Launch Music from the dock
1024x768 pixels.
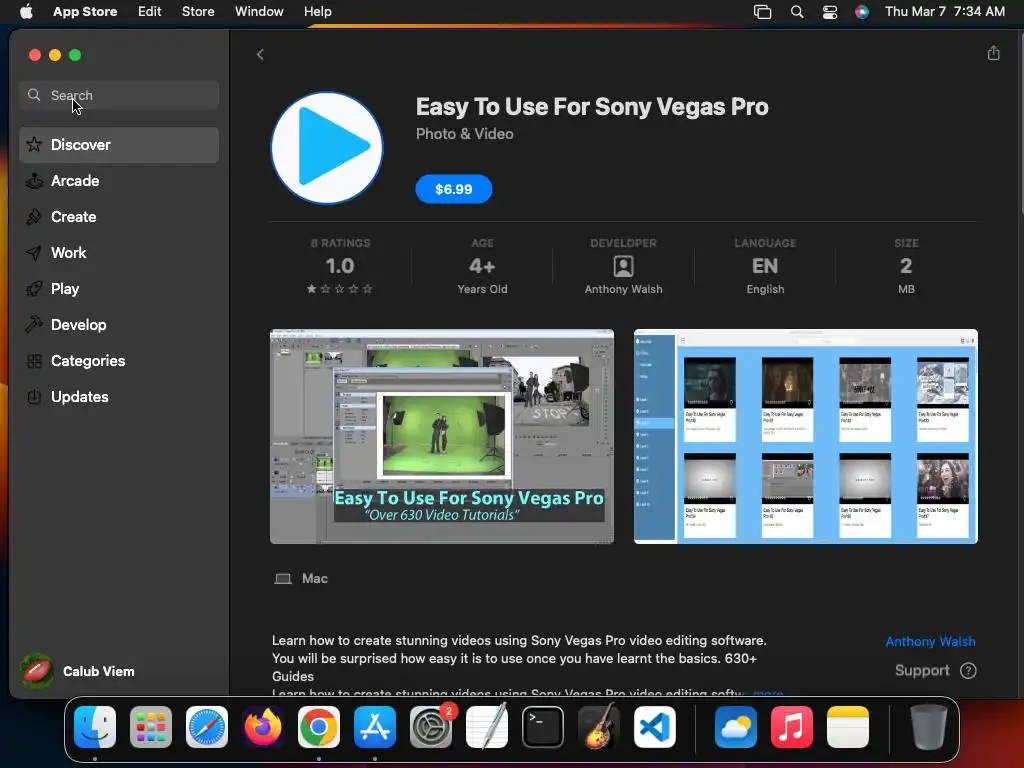(x=792, y=727)
